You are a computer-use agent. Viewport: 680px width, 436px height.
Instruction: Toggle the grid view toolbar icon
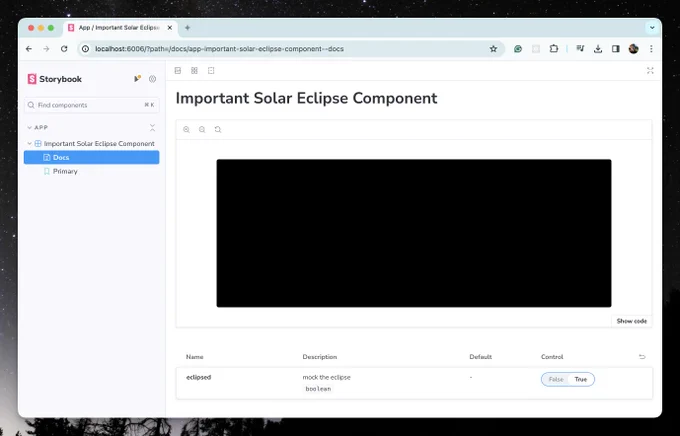pos(194,70)
